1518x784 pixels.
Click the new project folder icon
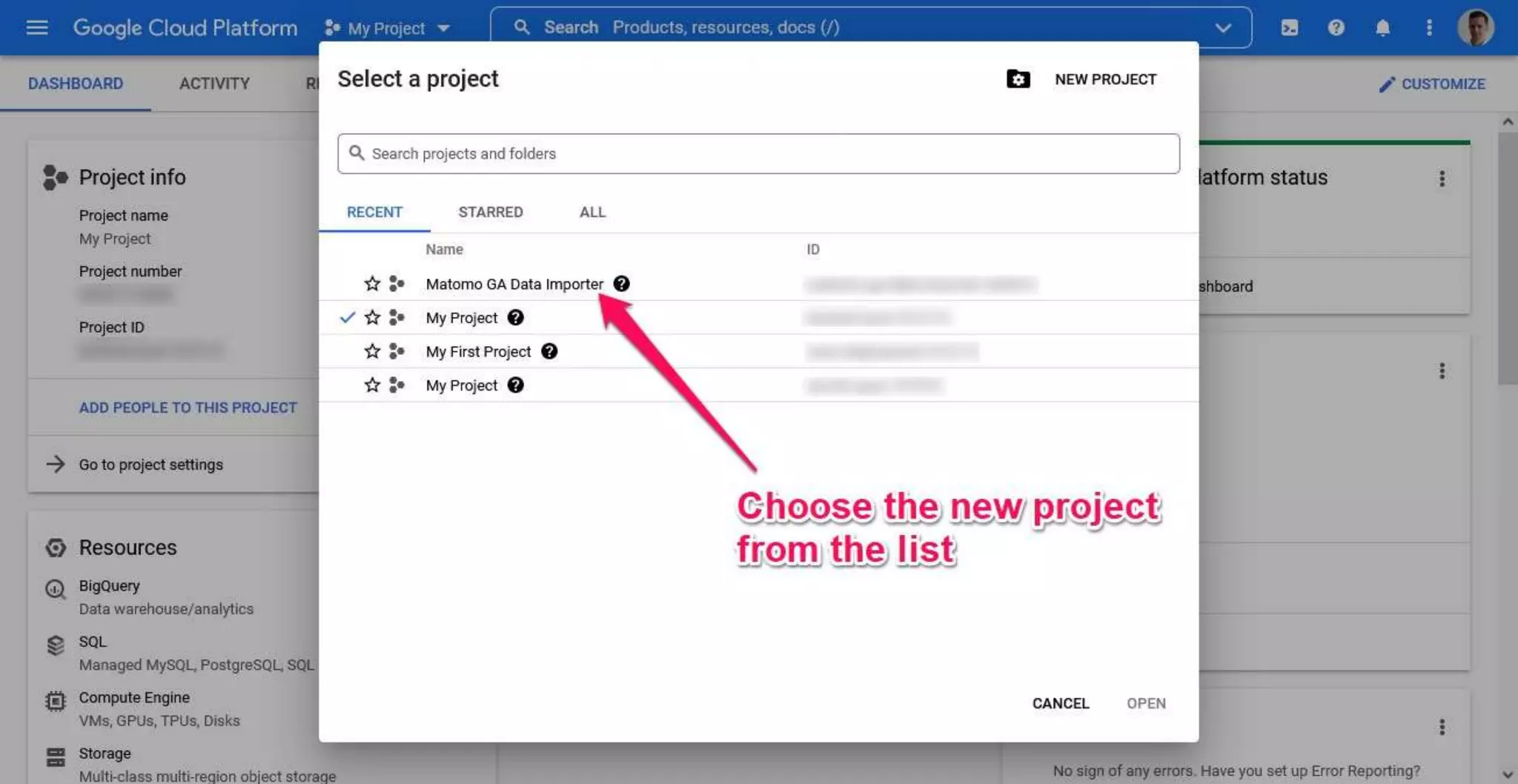[1018, 79]
